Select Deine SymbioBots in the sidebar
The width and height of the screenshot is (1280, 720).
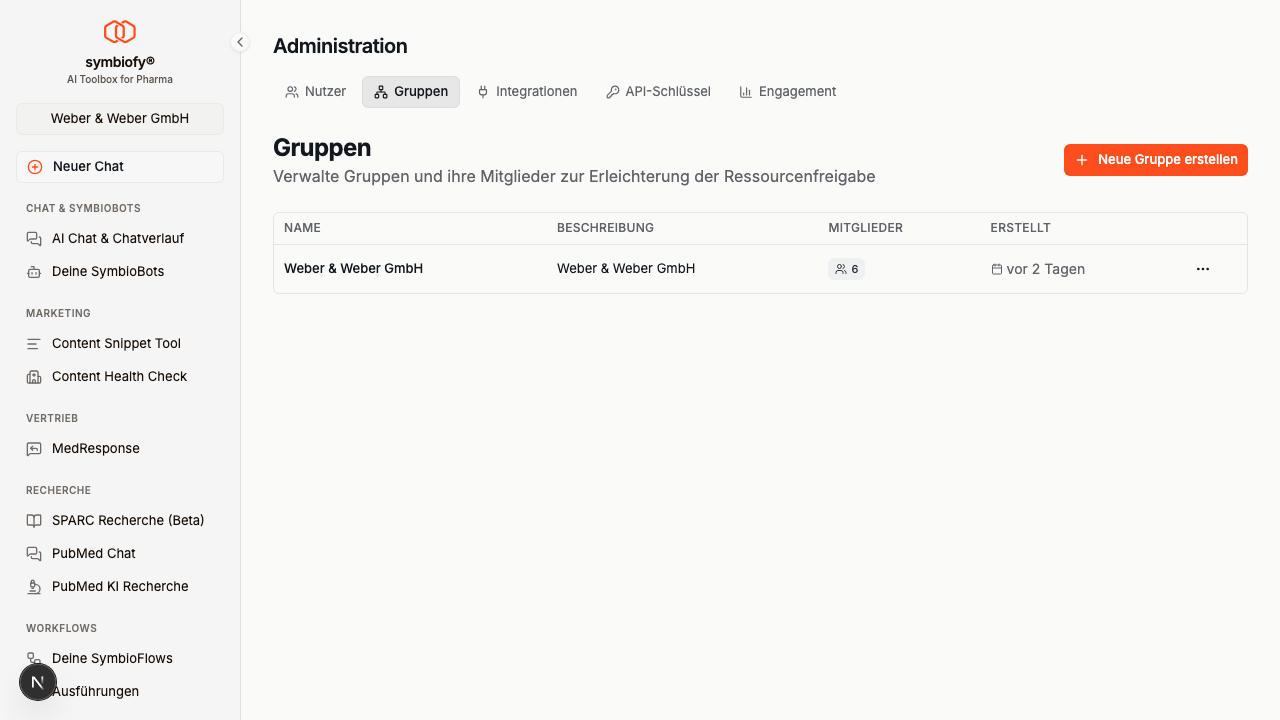tap(107, 271)
